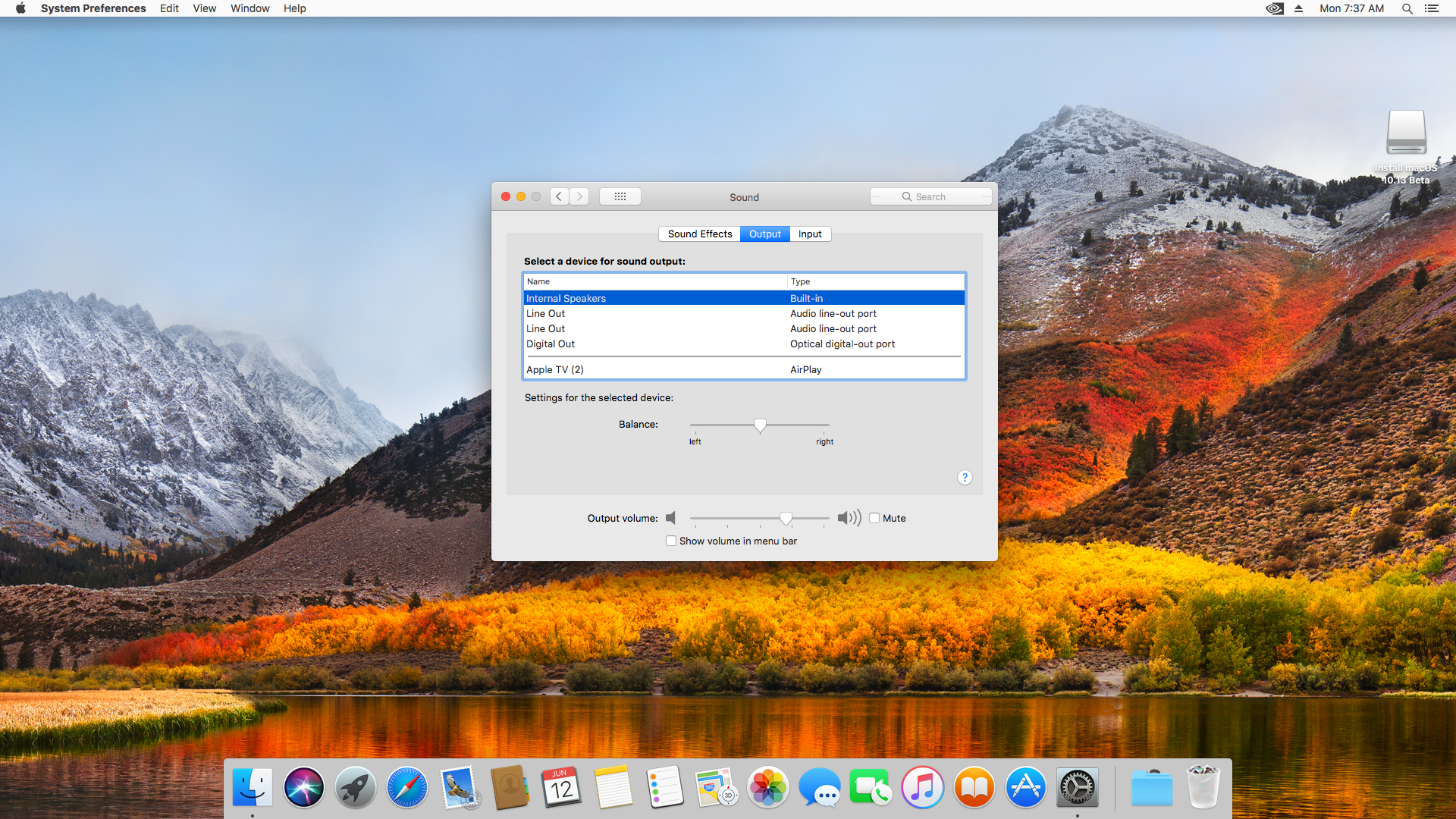Open Safari from the dock
1456x819 pixels.
[407, 787]
